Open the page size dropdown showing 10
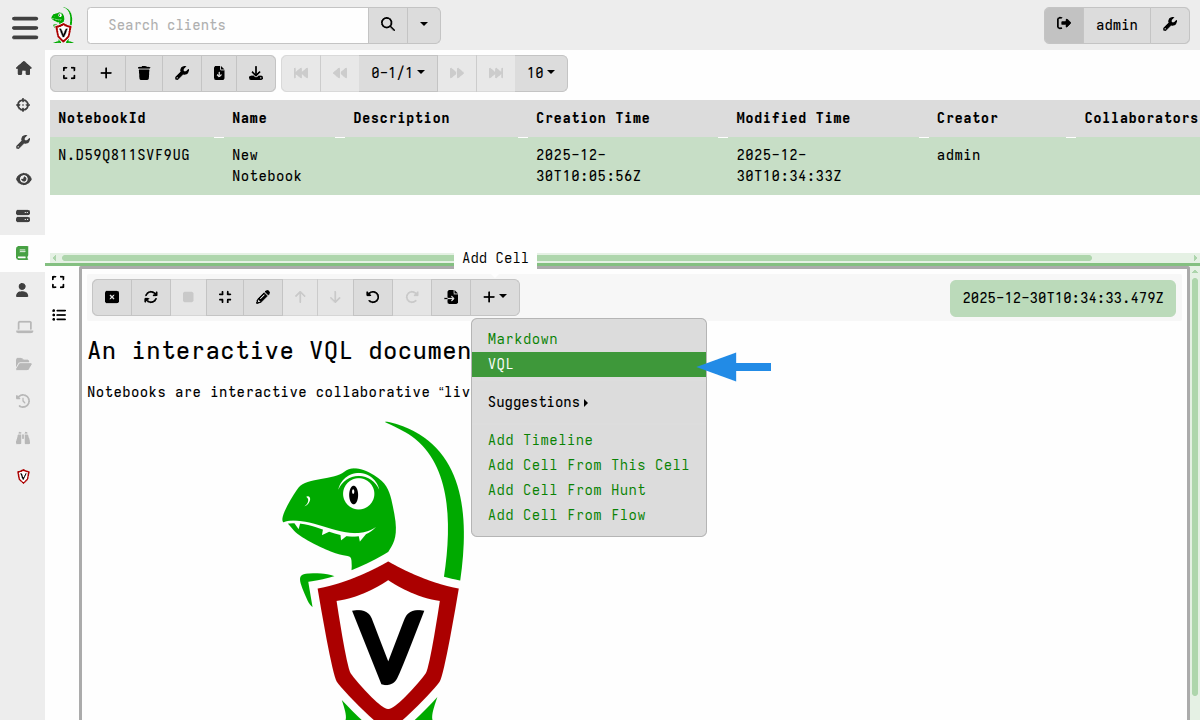This screenshot has height=720, width=1200. pyautogui.click(x=540, y=73)
